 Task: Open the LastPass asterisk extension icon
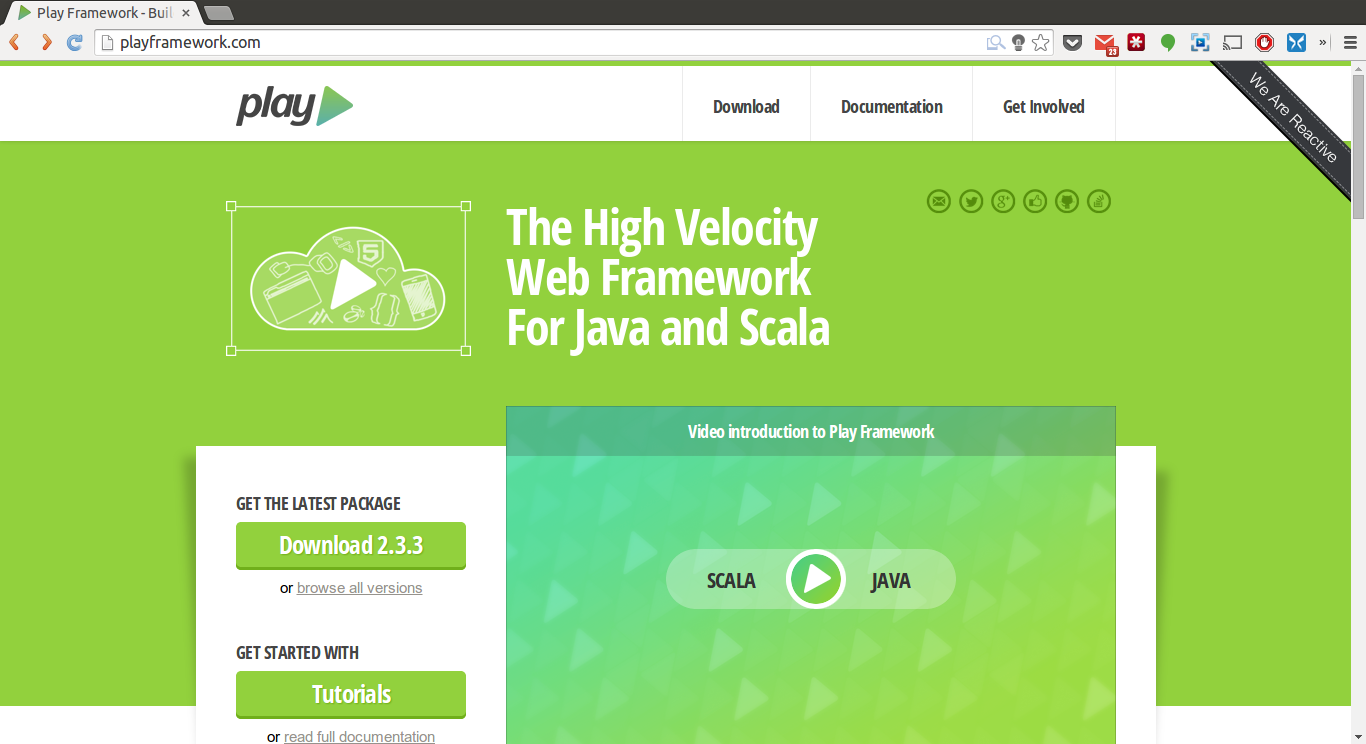(x=1136, y=42)
